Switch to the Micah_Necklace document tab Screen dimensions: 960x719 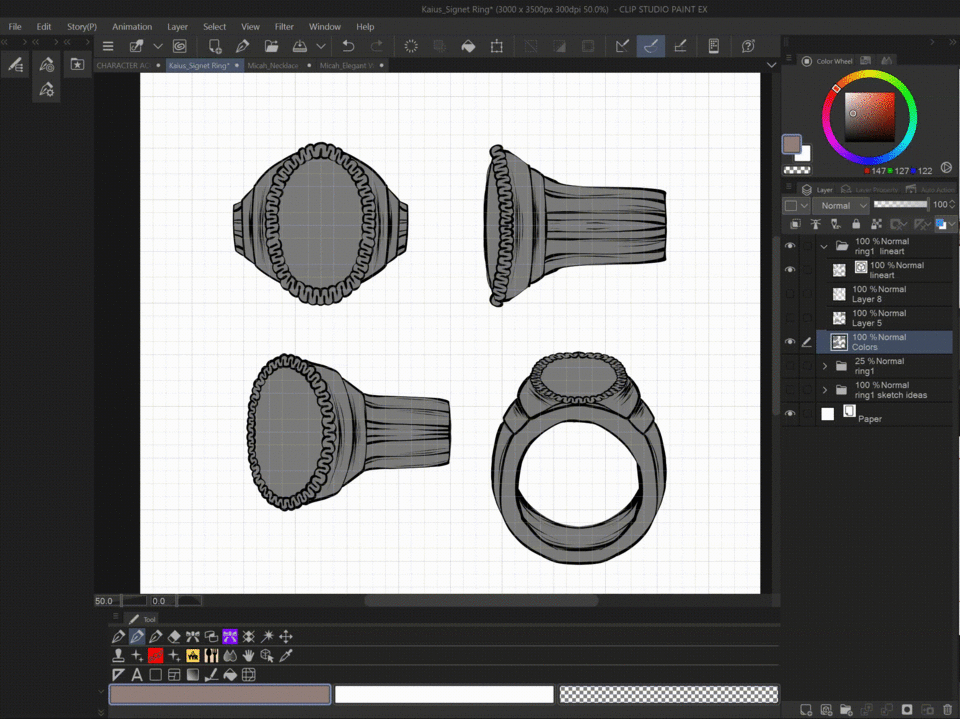(273, 65)
